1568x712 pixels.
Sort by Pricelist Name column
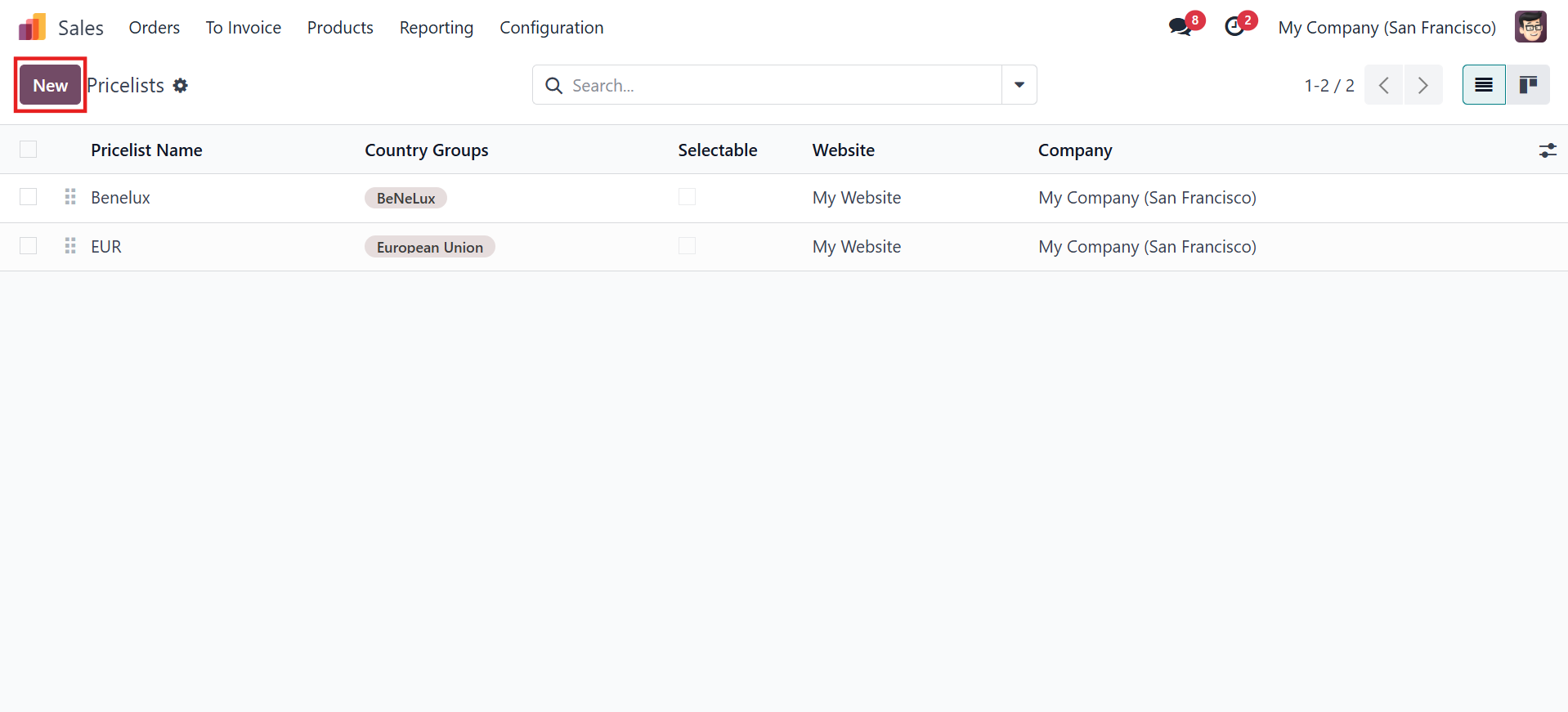pyautogui.click(x=146, y=150)
